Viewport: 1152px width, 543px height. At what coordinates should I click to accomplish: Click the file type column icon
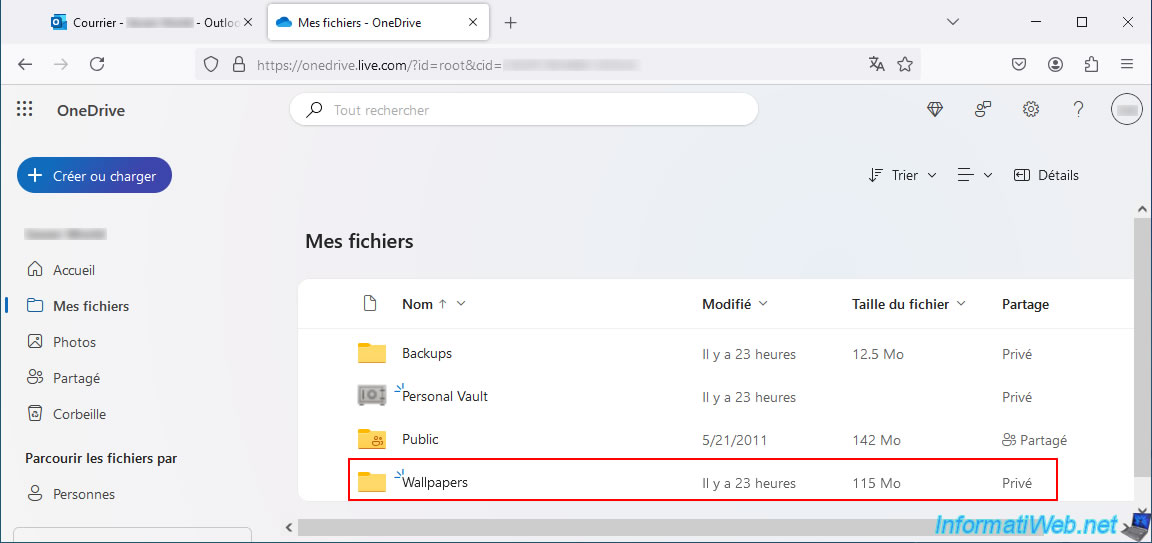(370, 303)
